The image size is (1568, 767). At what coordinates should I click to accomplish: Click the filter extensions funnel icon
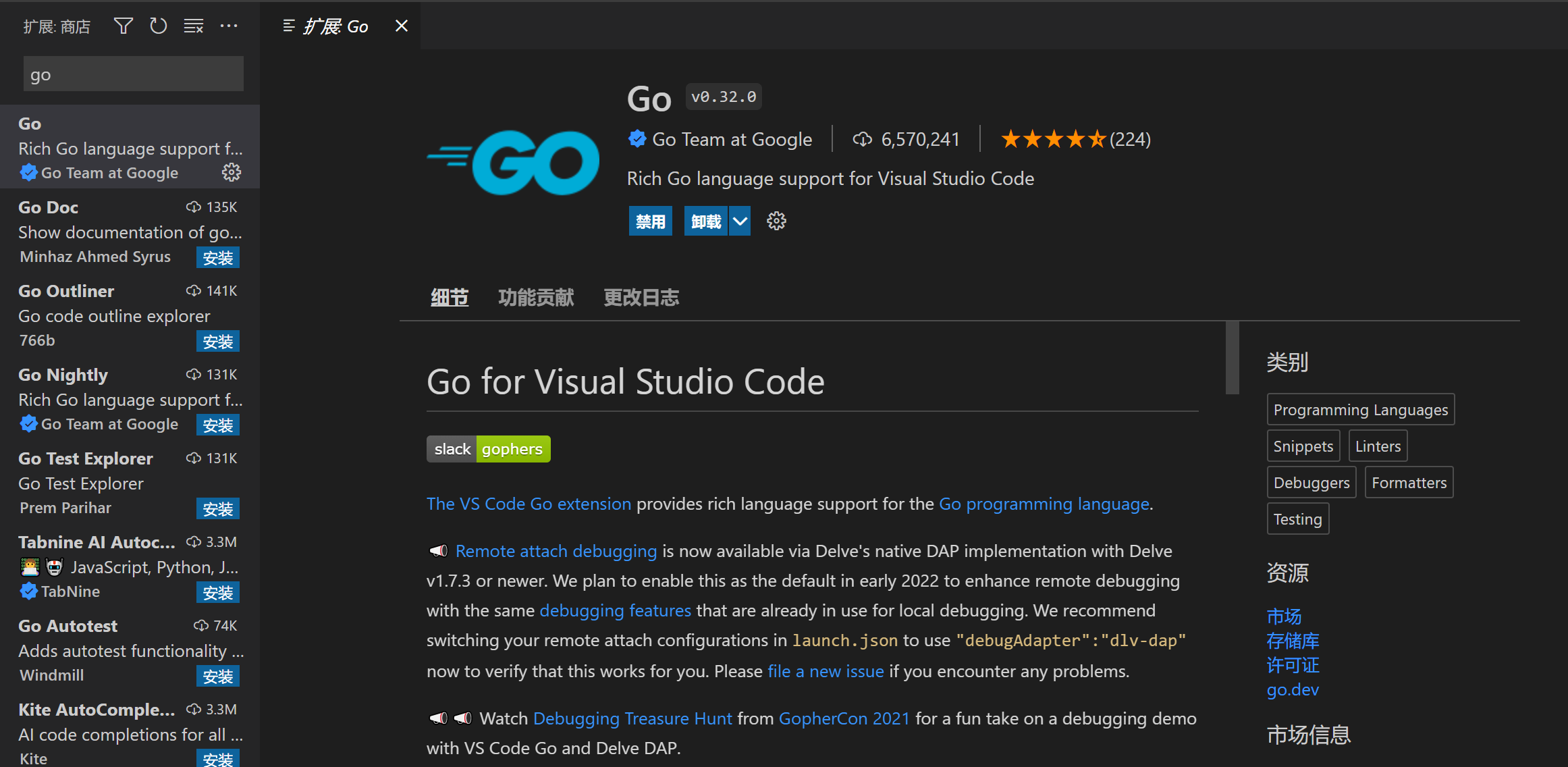coord(123,26)
